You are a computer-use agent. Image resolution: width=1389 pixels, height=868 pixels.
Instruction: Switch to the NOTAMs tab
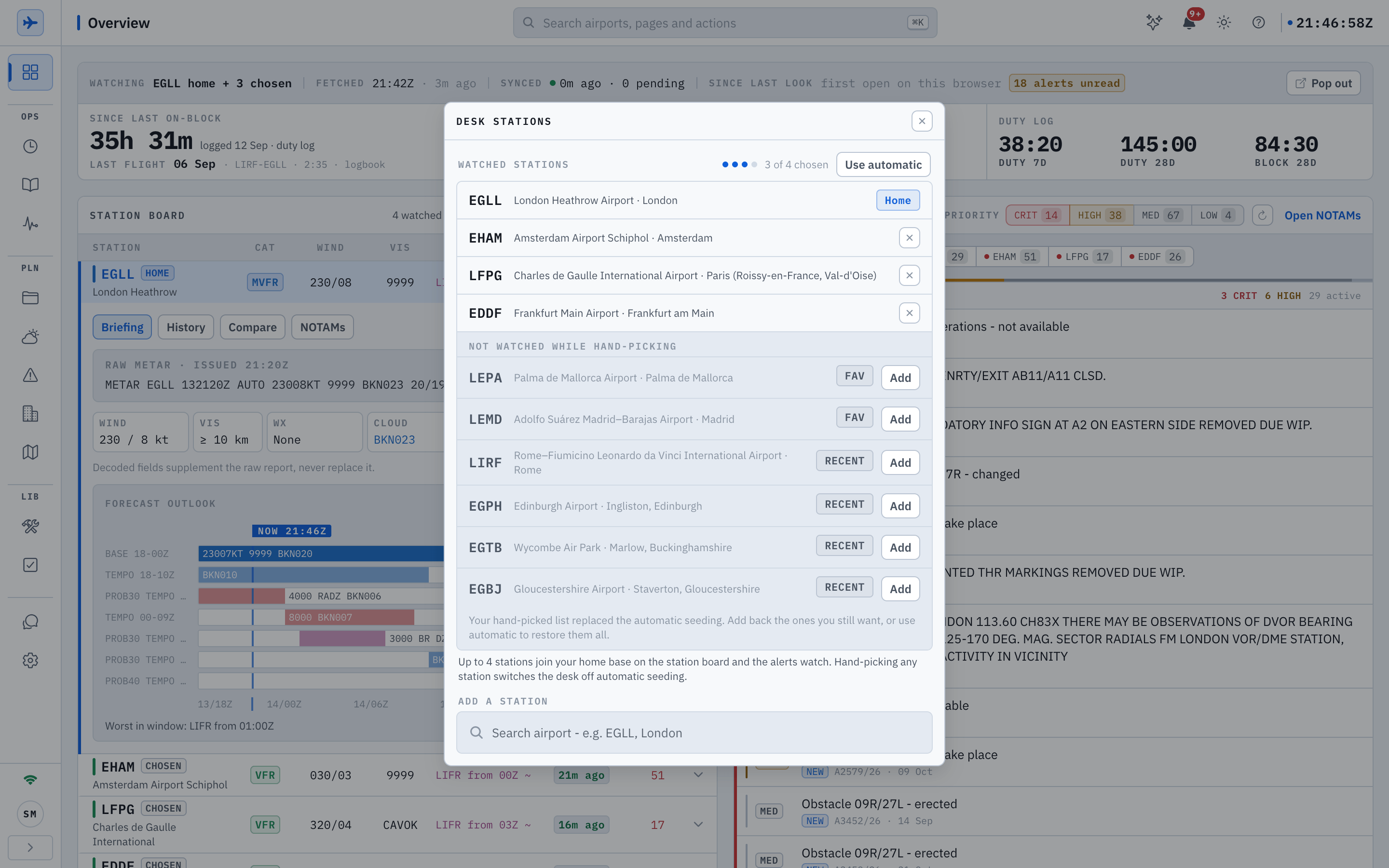(323, 327)
